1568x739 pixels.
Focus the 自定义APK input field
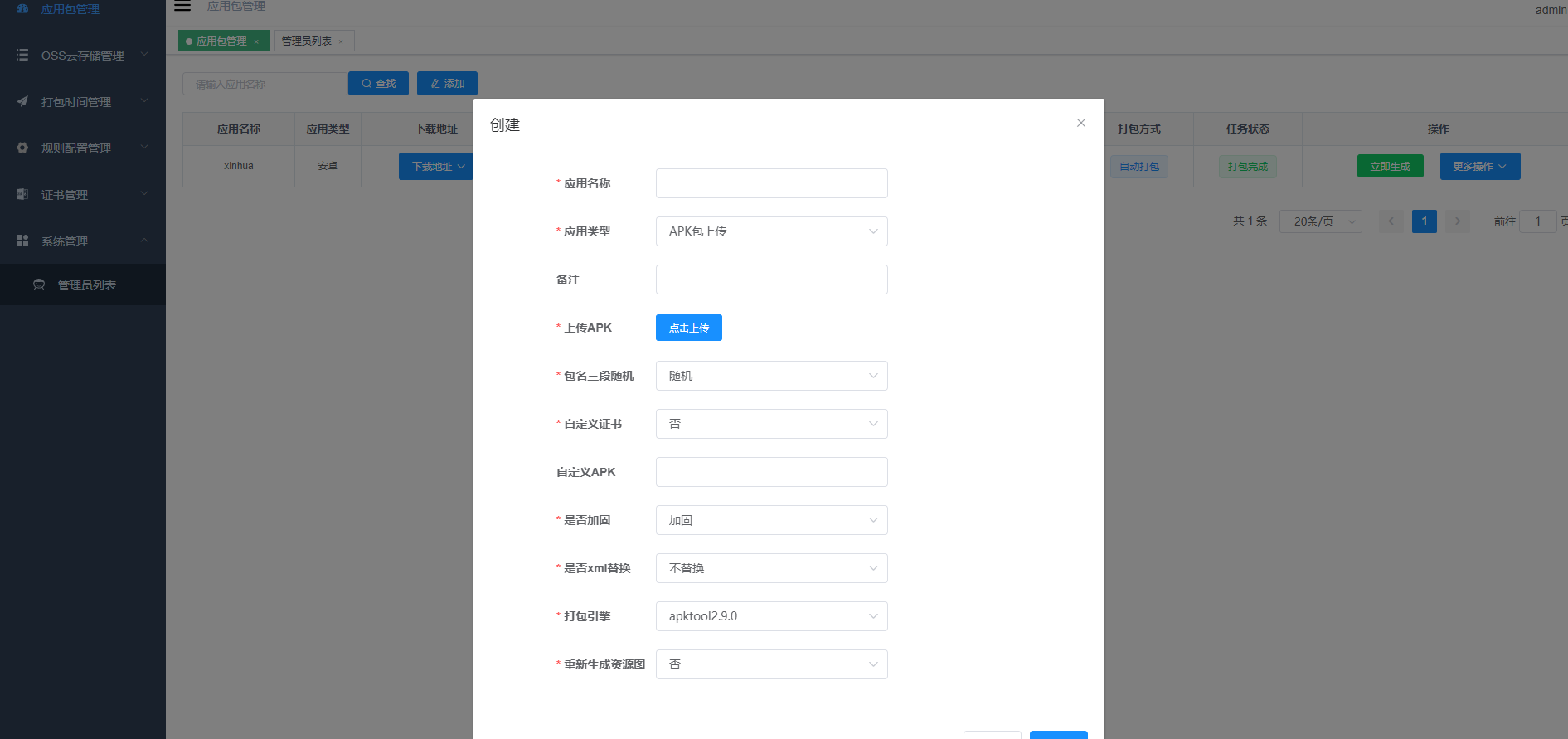(x=771, y=472)
